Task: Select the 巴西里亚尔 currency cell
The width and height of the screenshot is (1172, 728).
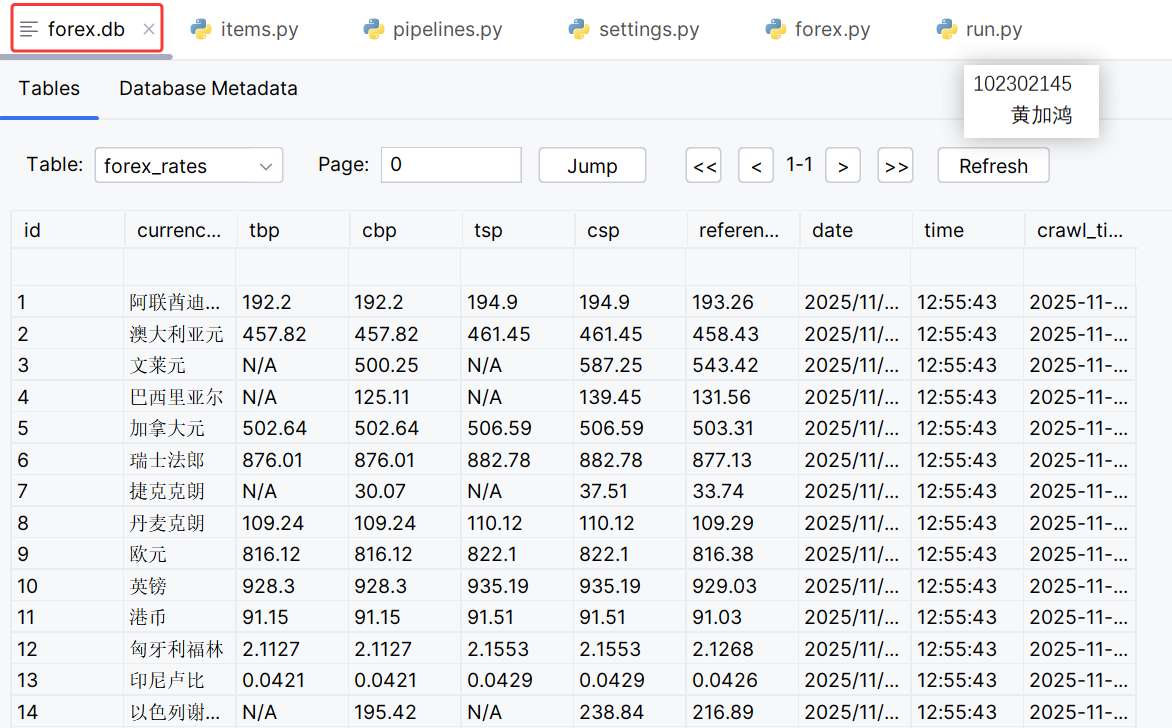Action: [x=179, y=397]
